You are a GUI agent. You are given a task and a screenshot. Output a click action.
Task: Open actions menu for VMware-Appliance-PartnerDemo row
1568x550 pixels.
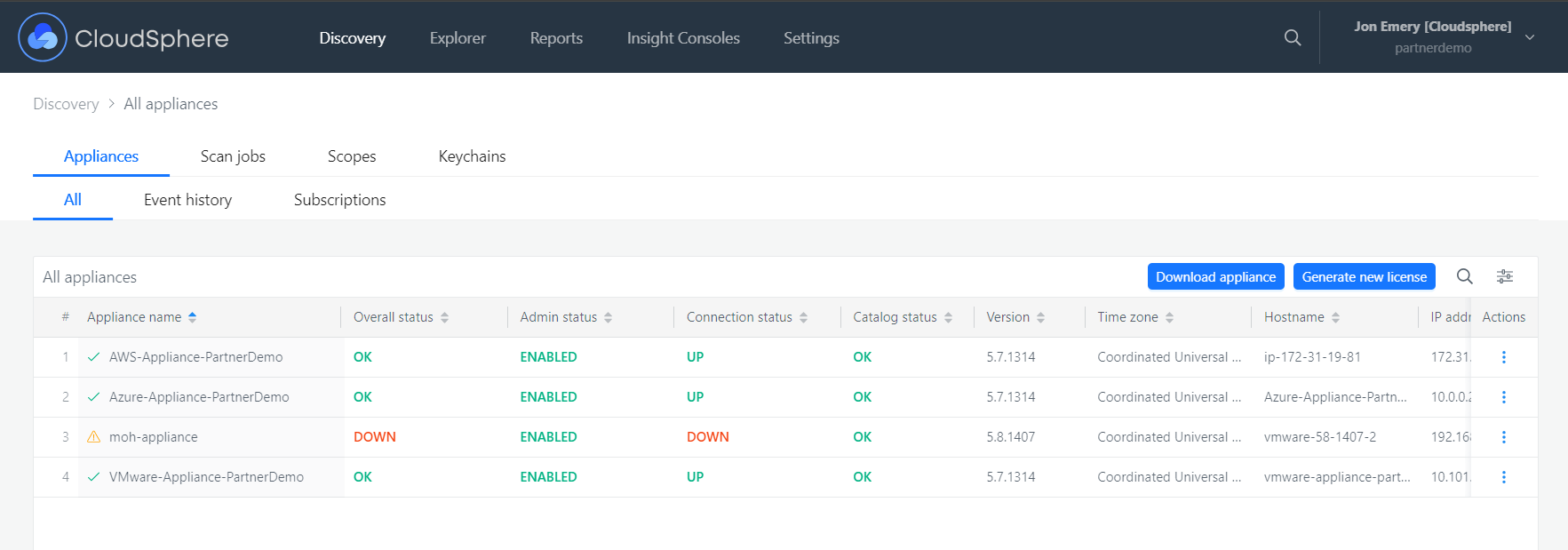(x=1504, y=477)
